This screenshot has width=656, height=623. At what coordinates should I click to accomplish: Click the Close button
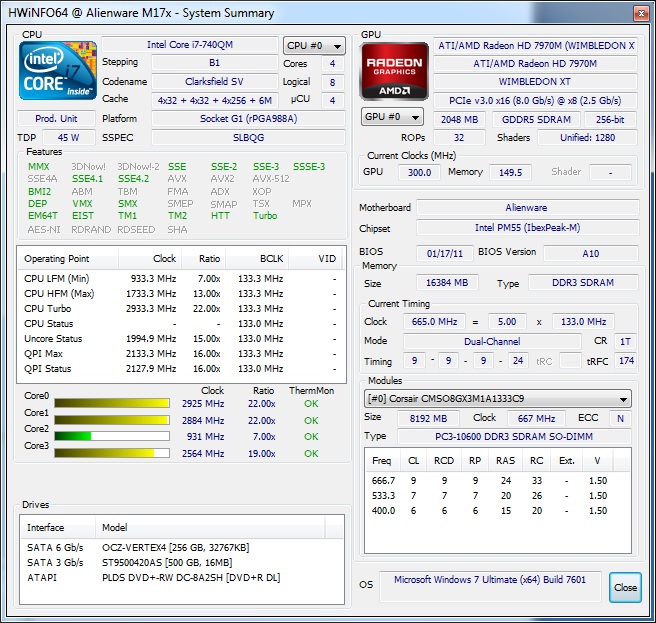tap(625, 587)
